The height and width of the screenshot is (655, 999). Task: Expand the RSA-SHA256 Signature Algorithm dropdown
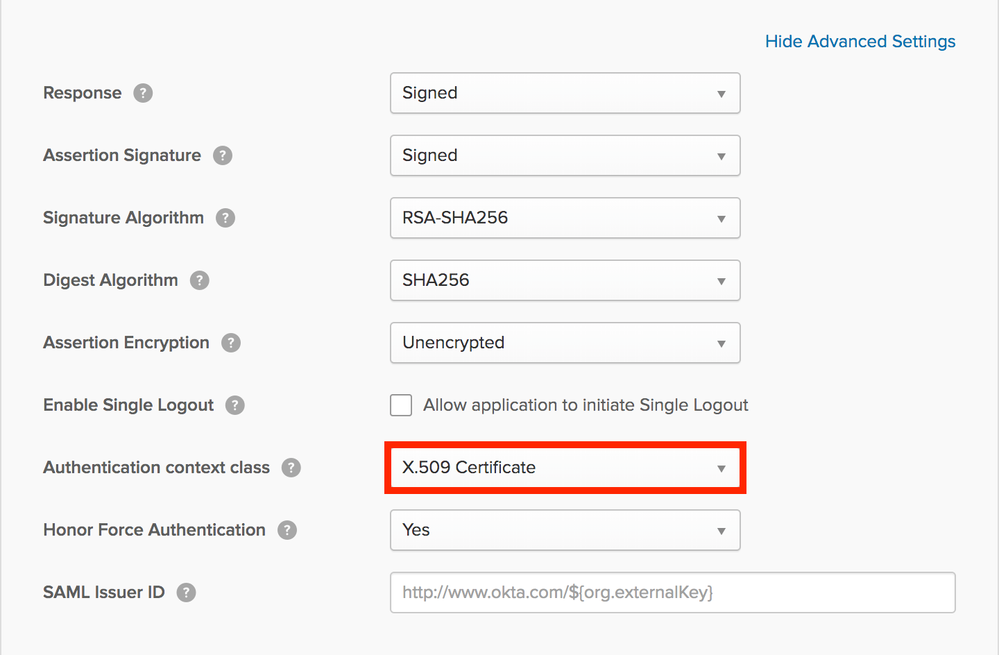coord(565,218)
